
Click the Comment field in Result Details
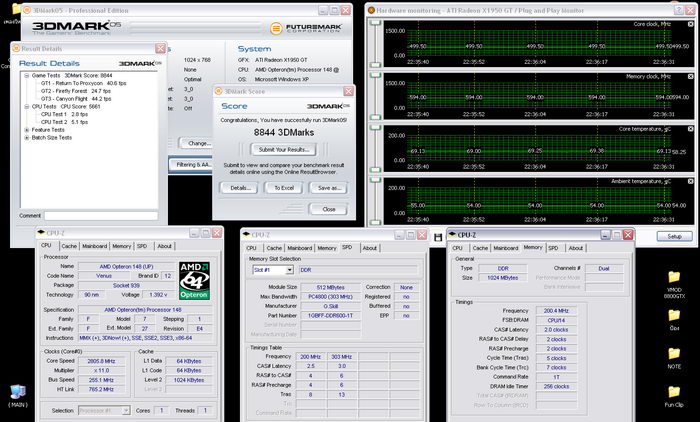coord(101,216)
